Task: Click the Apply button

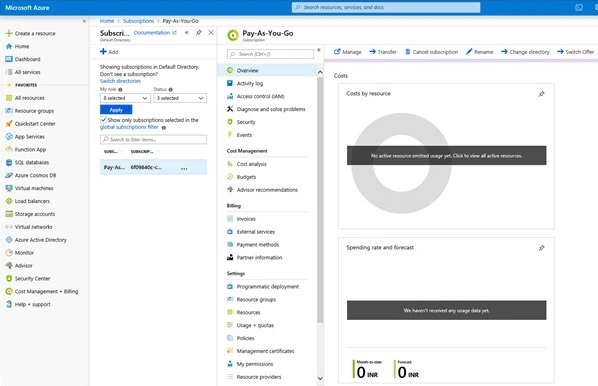Action: 116,110
